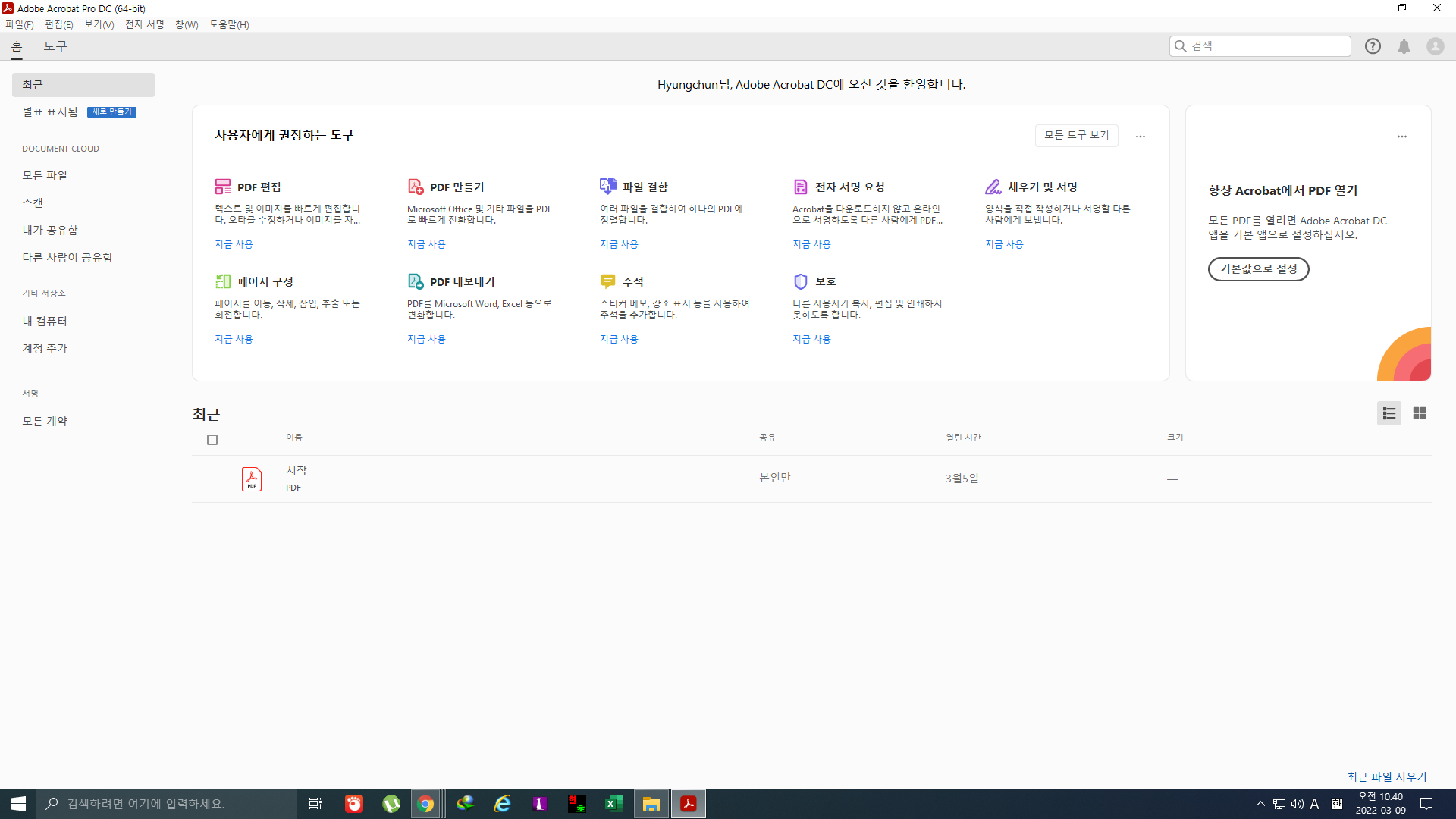Open the notifications bell icon
This screenshot has height=819, width=1456.
pyautogui.click(x=1404, y=46)
